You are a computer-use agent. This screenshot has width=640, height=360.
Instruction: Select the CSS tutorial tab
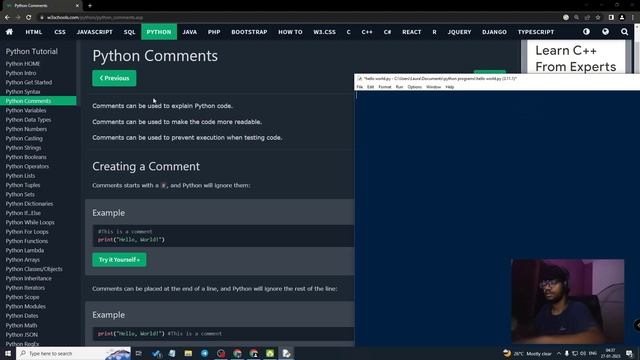click(x=60, y=32)
